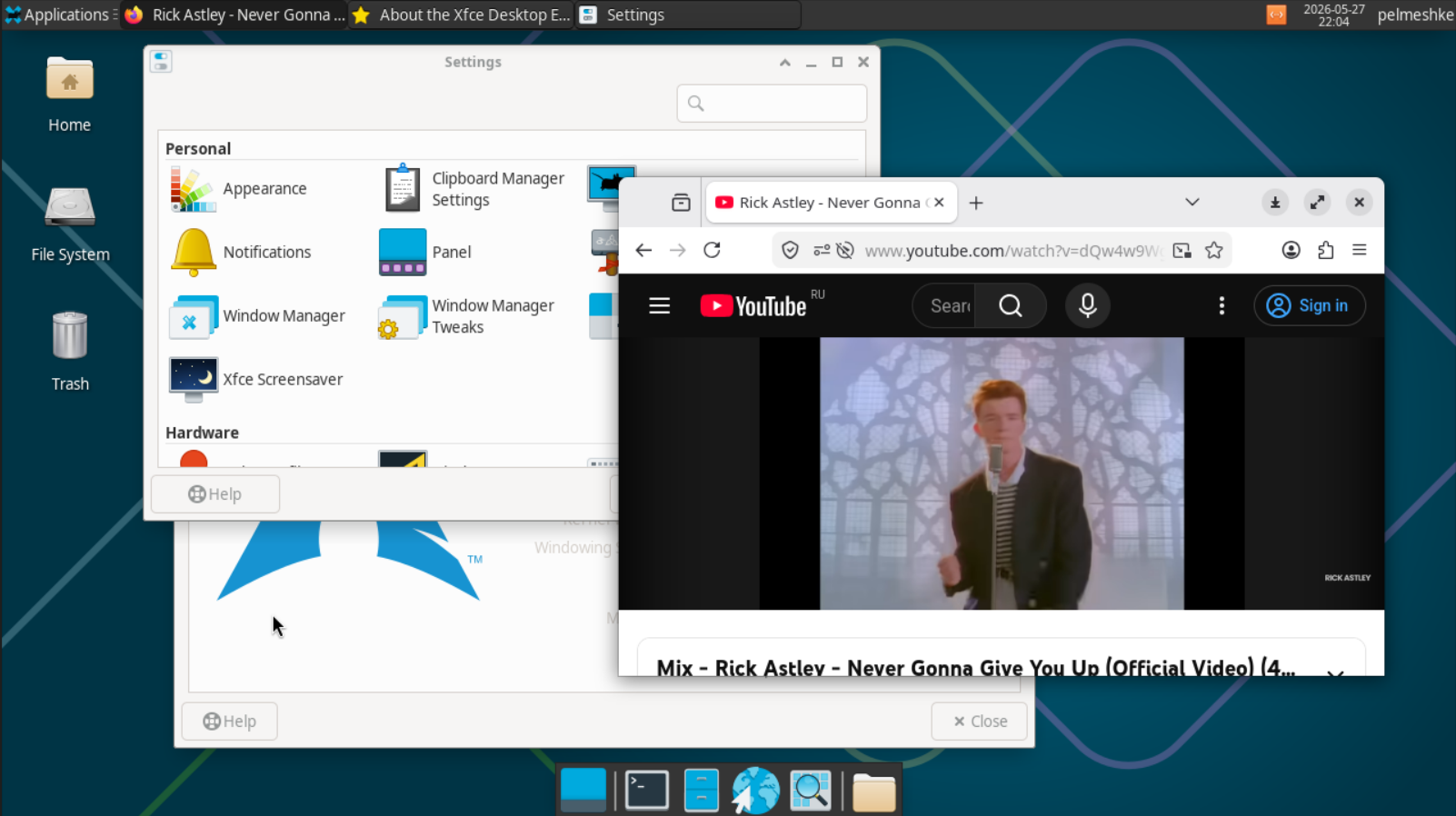Open Notifications settings
Screen dimensions: 1456x816
click(241, 253)
